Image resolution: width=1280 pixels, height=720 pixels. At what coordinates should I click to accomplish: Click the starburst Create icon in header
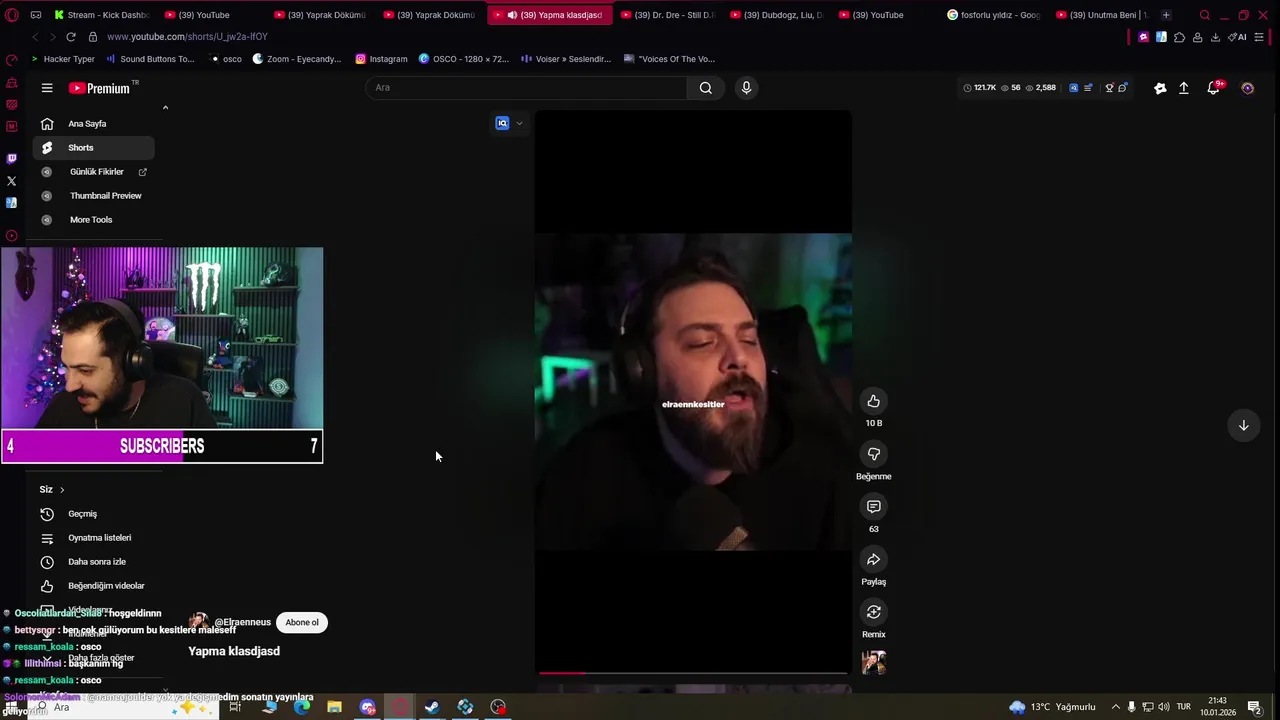(1160, 88)
